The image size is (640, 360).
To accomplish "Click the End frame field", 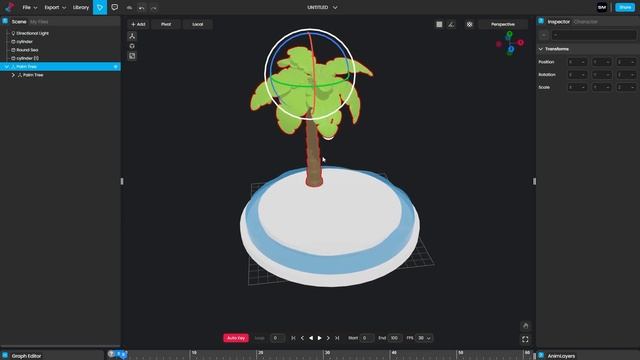I will tap(395, 338).
